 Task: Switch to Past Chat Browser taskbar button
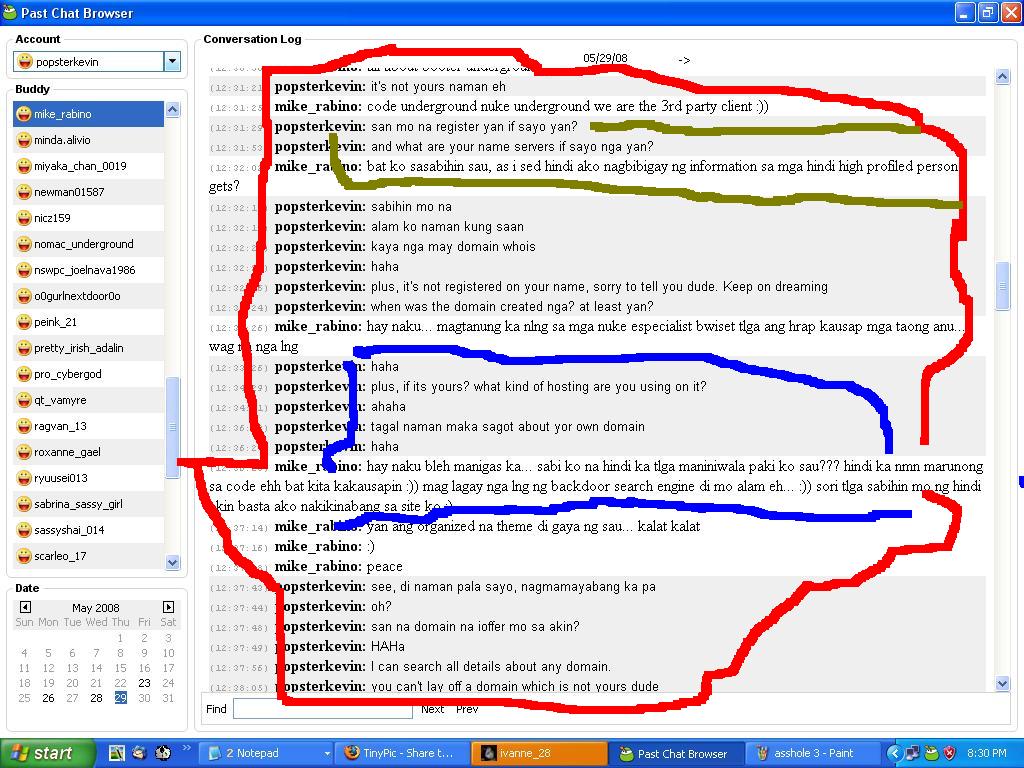pos(677,754)
